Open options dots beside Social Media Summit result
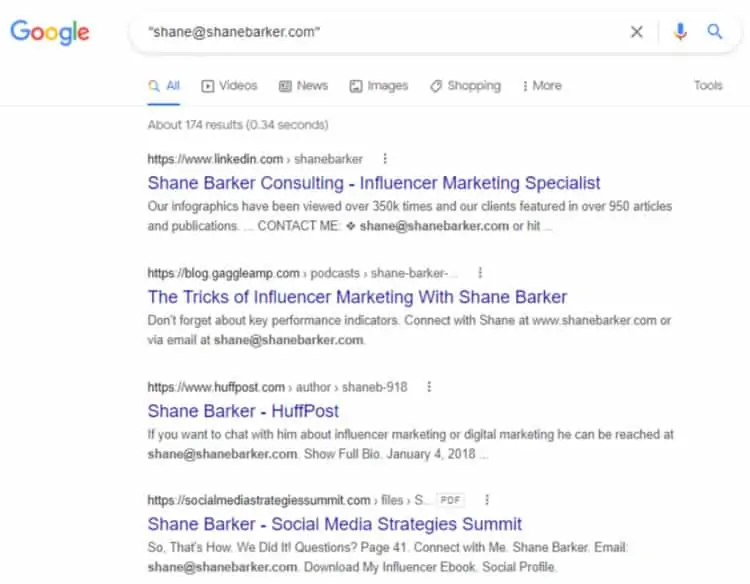The height and width of the screenshot is (584, 750). point(487,500)
